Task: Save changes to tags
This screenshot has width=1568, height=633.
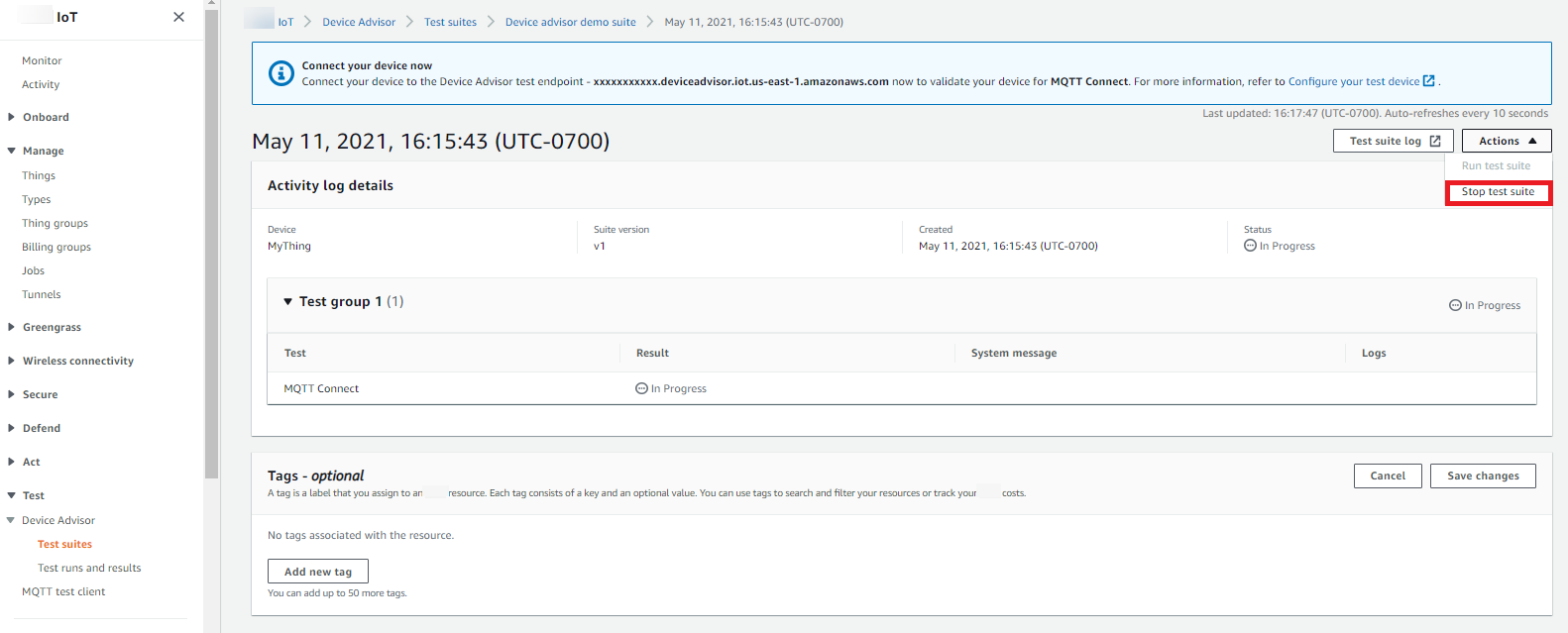Action: pyautogui.click(x=1482, y=475)
